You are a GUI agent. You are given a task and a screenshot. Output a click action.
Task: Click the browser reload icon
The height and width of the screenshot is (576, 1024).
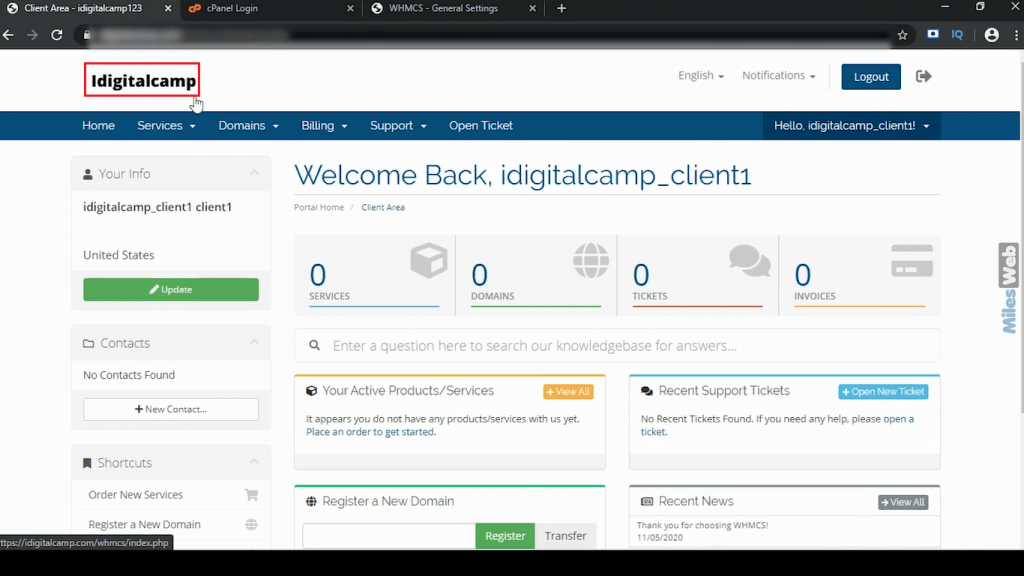(57, 35)
